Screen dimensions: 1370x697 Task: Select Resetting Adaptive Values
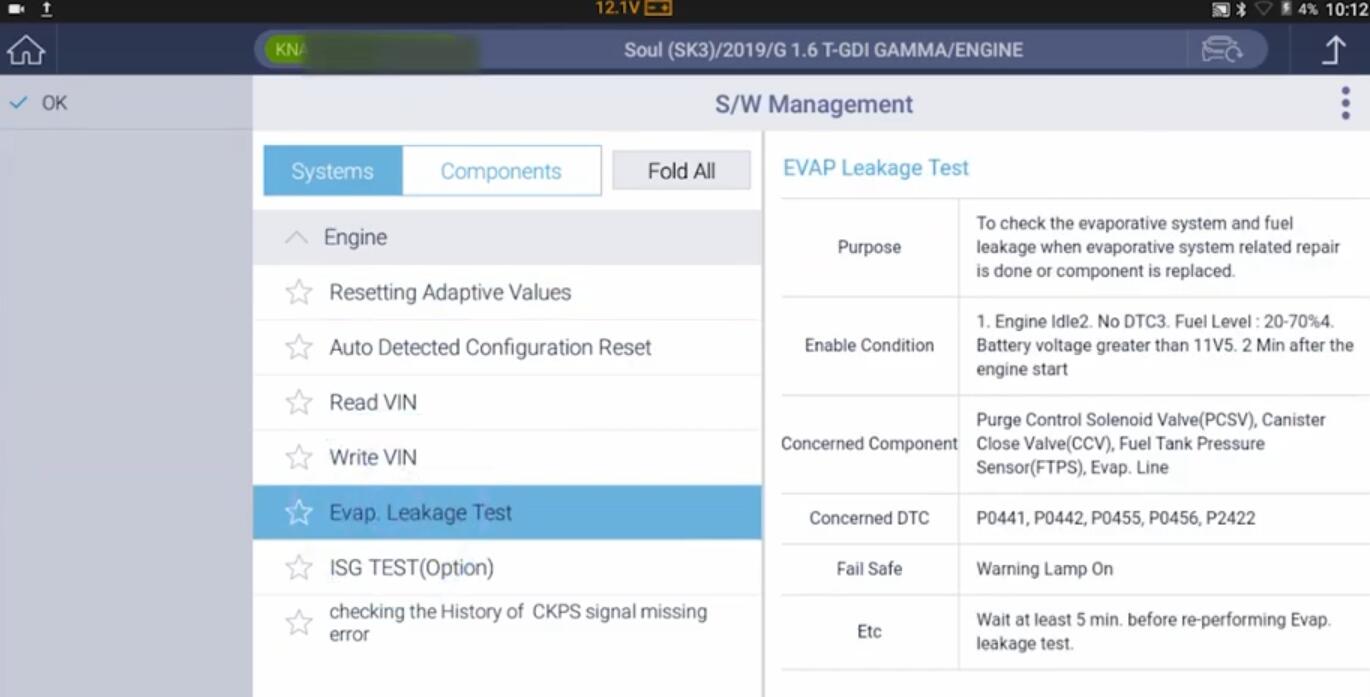pos(507,292)
